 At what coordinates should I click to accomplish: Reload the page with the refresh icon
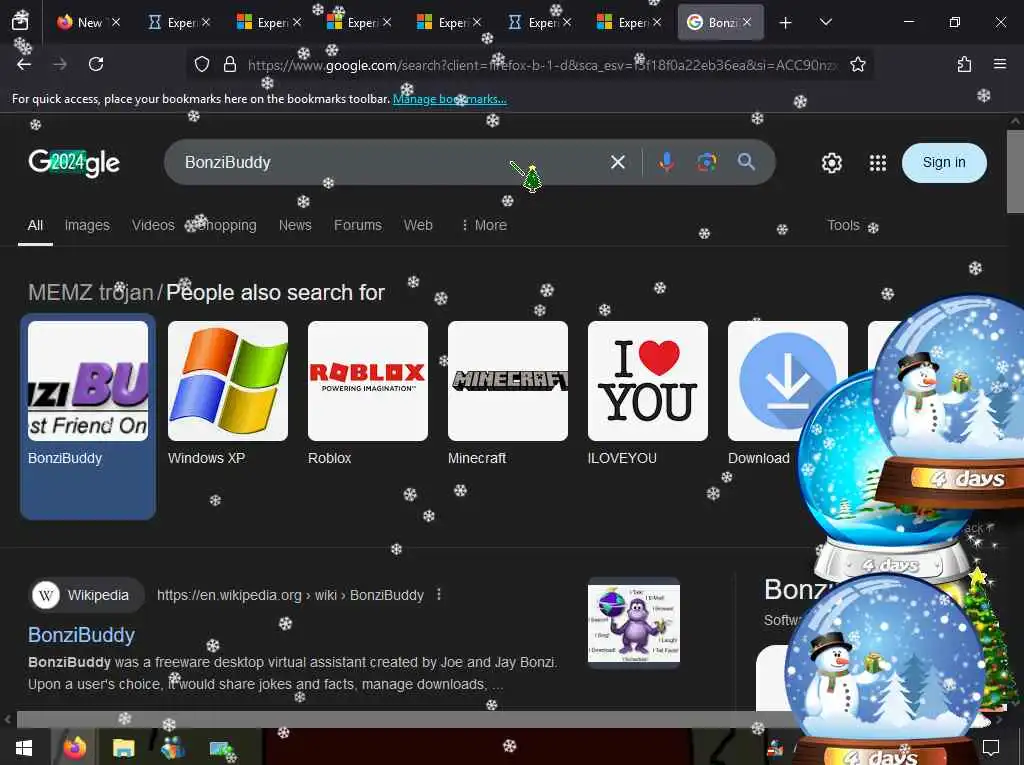[x=96, y=64]
